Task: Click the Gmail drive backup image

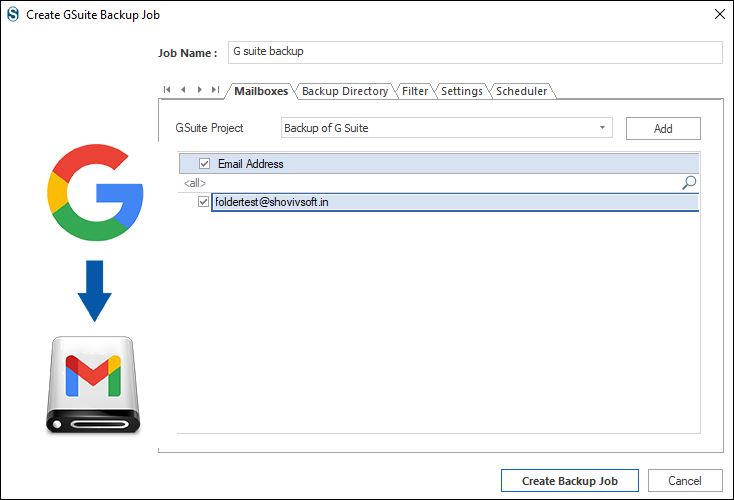Action: pyautogui.click(x=93, y=384)
